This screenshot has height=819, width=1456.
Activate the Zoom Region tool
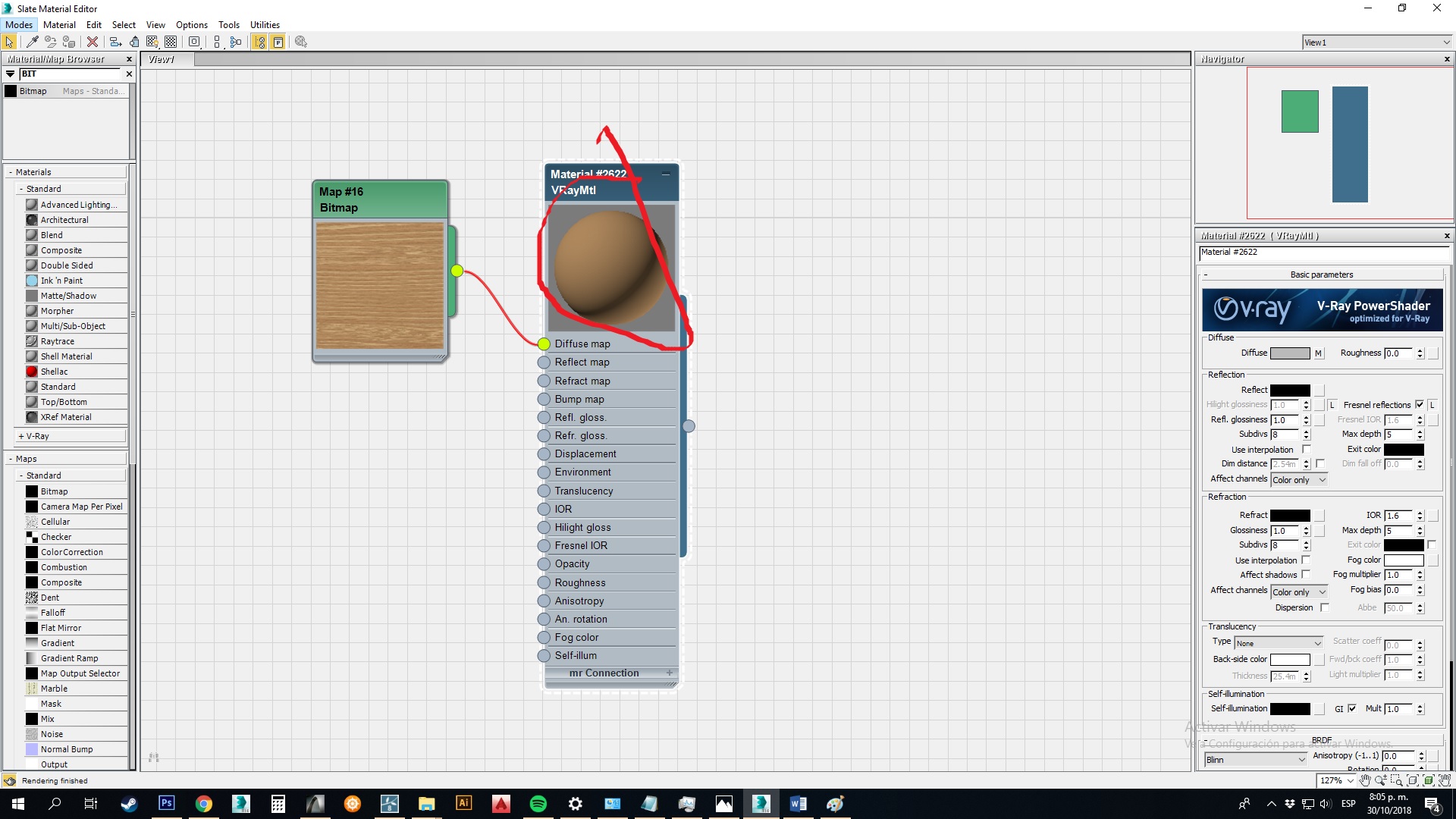[1396, 780]
